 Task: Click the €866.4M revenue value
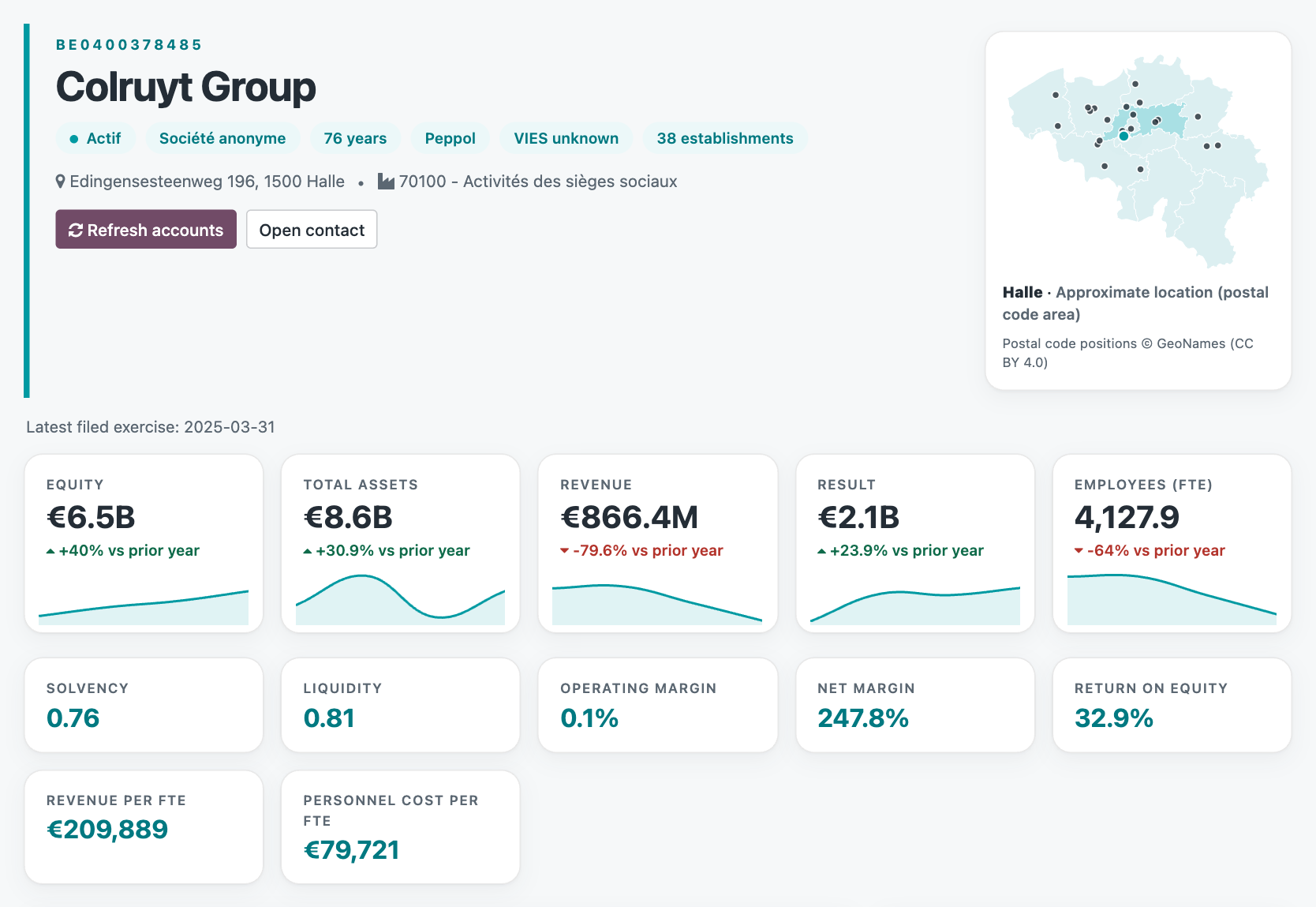629,517
